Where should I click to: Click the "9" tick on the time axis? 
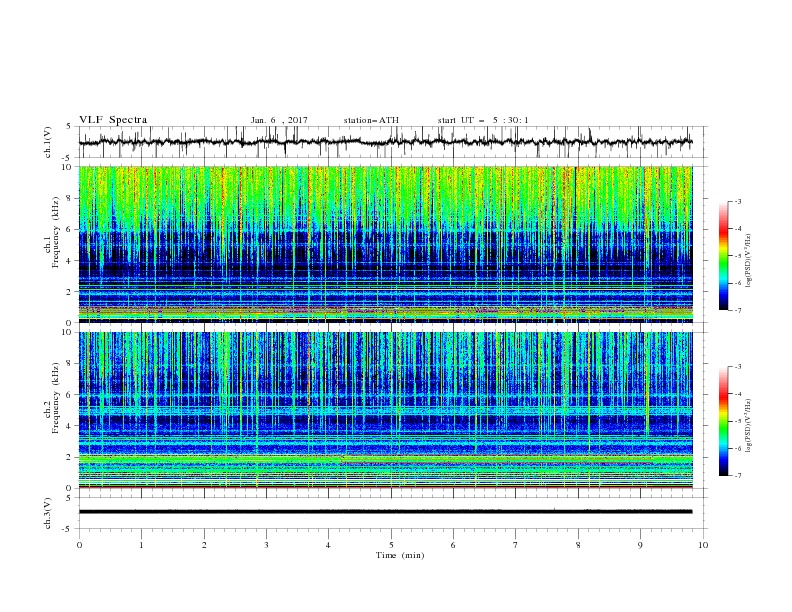click(x=640, y=545)
